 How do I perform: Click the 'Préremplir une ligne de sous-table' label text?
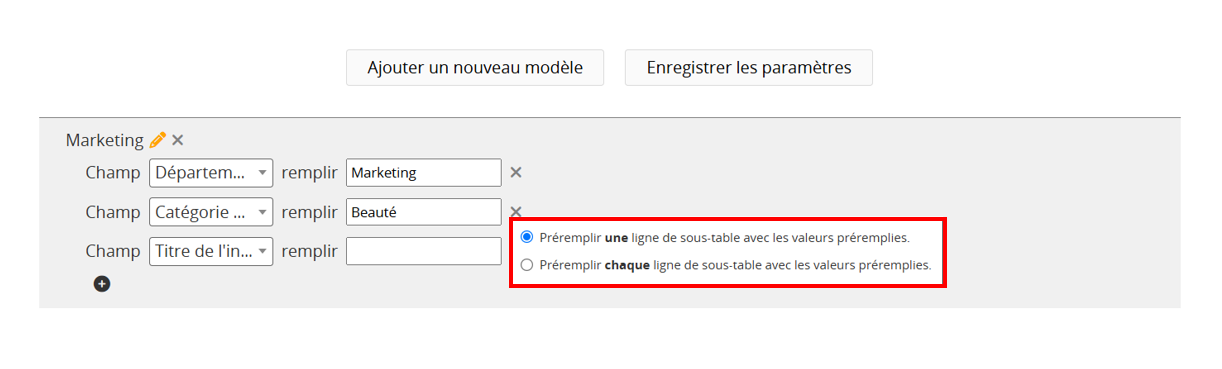pos(724,238)
